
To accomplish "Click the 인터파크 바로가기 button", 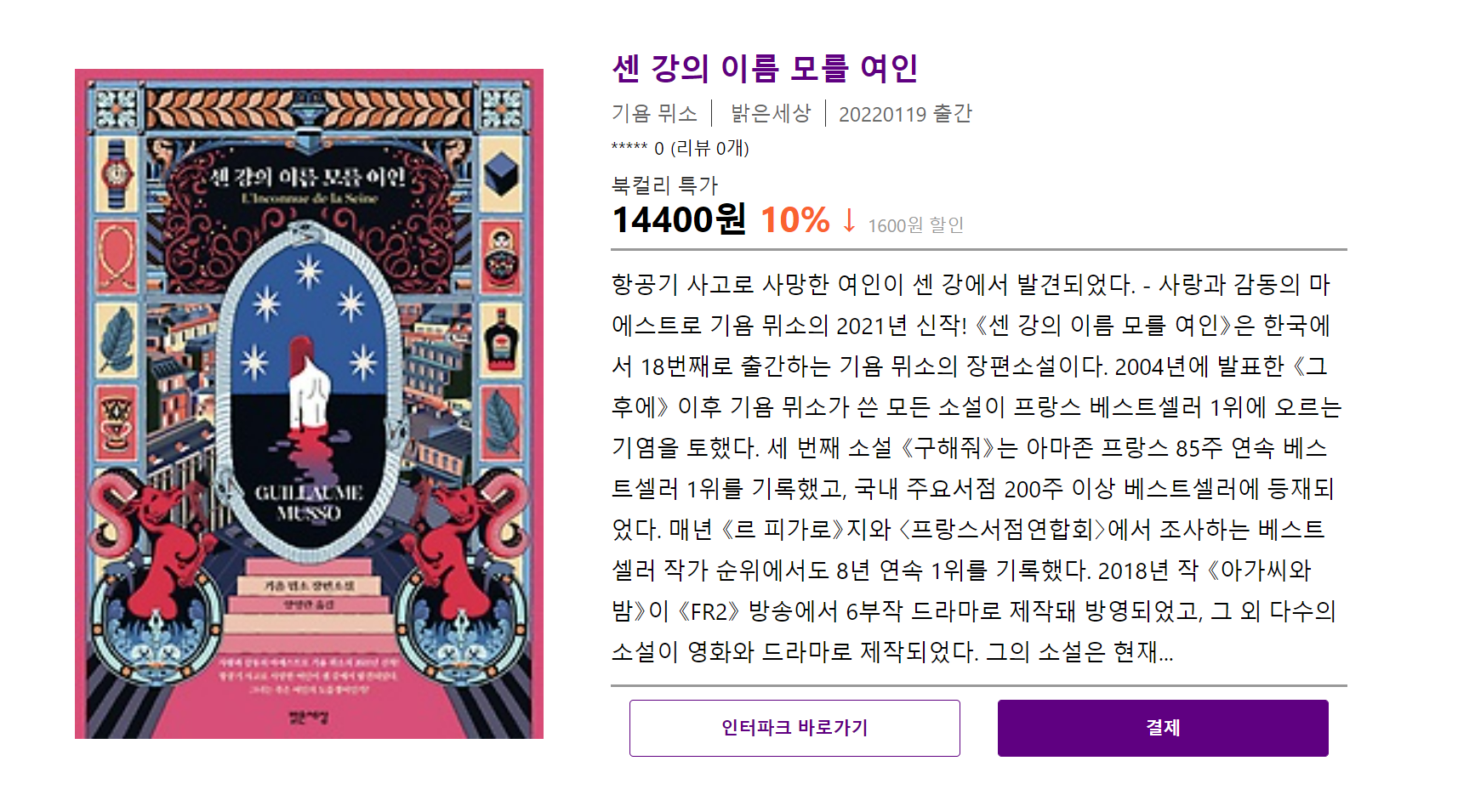I will click(794, 728).
